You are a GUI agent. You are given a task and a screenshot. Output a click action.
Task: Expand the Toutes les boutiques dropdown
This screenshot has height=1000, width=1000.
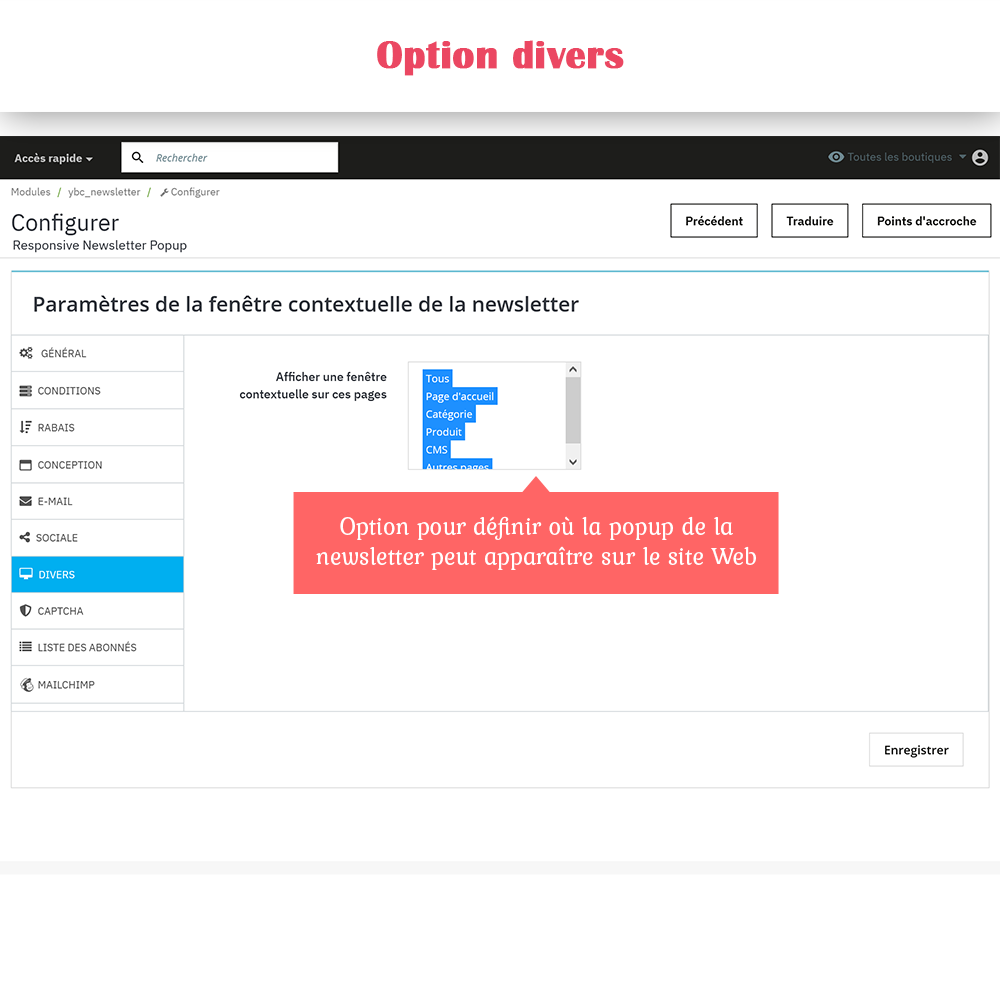pyautogui.click(x=961, y=157)
